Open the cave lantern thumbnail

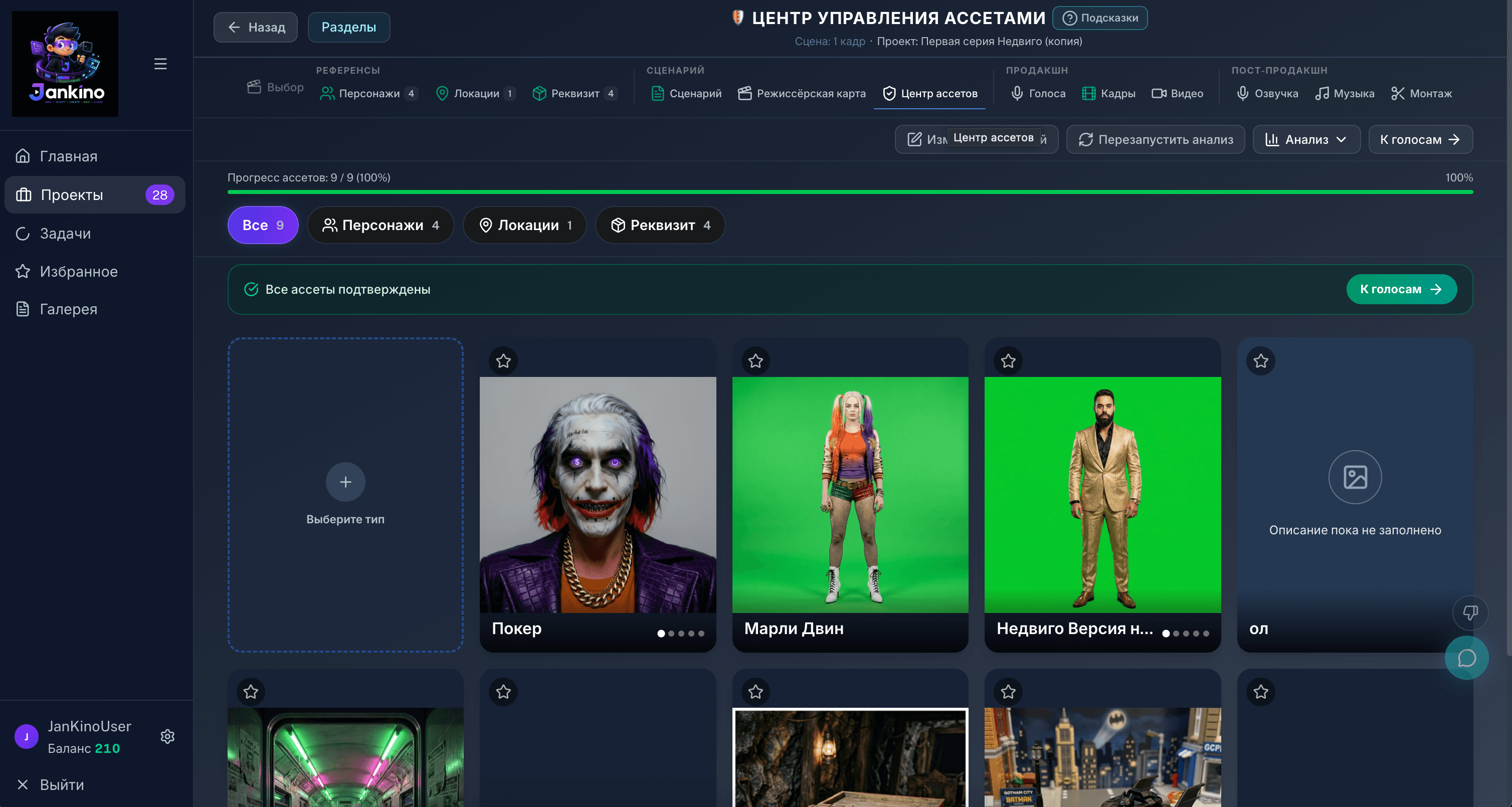pyautogui.click(x=850, y=757)
